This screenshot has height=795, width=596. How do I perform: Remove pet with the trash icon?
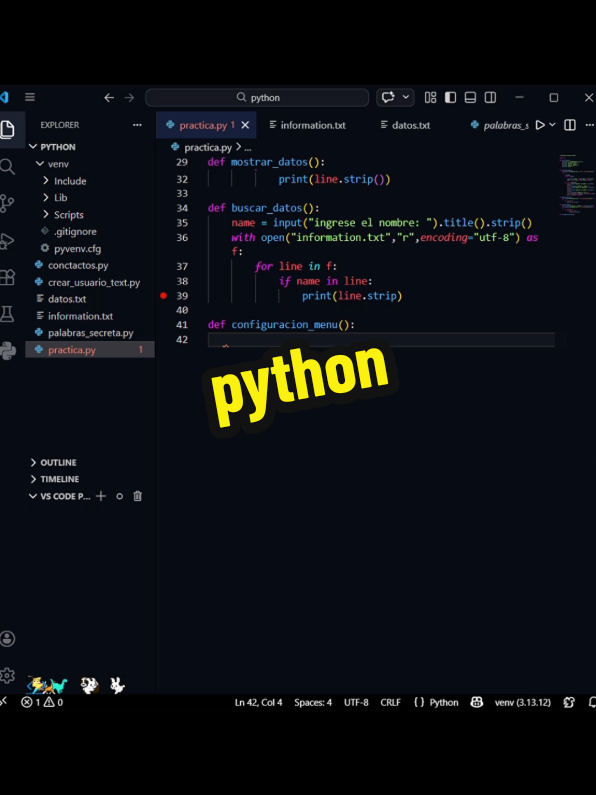(x=137, y=496)
